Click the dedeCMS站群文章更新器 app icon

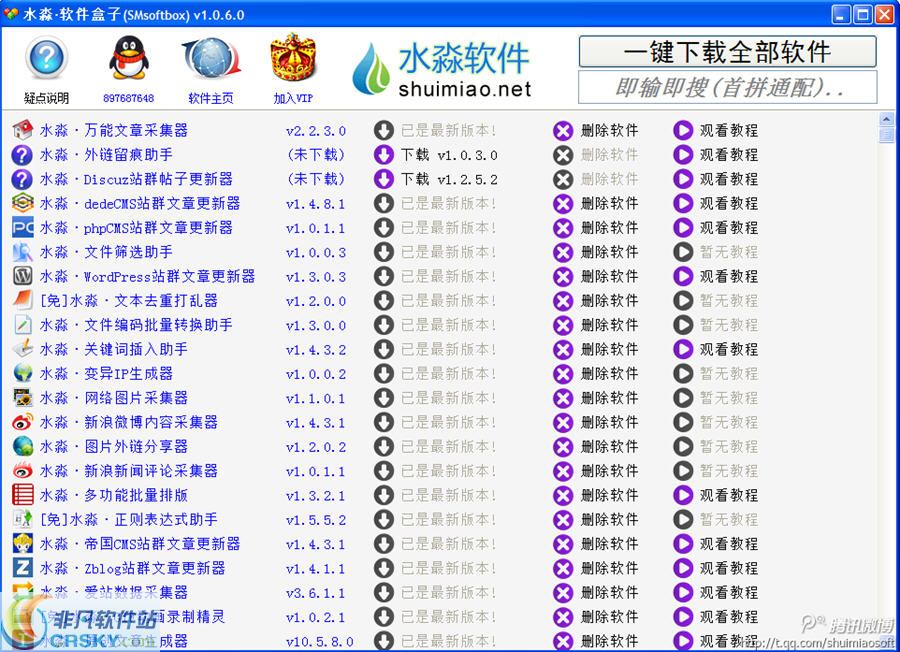pos(22,203)
